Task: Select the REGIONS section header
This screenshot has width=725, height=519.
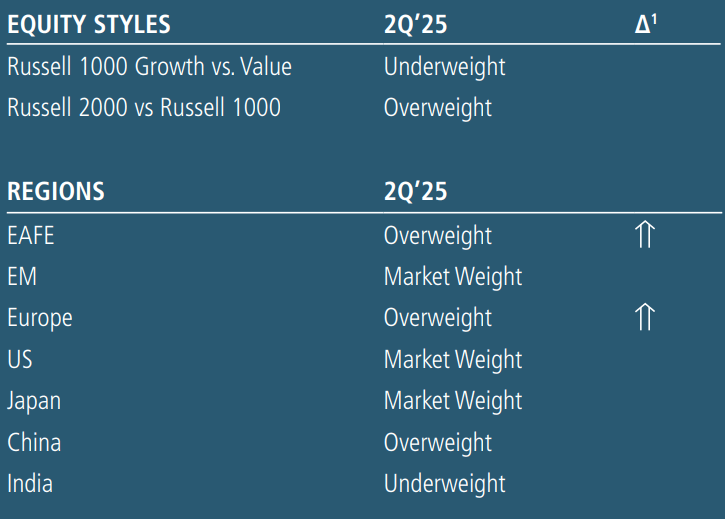Action: 56,191
